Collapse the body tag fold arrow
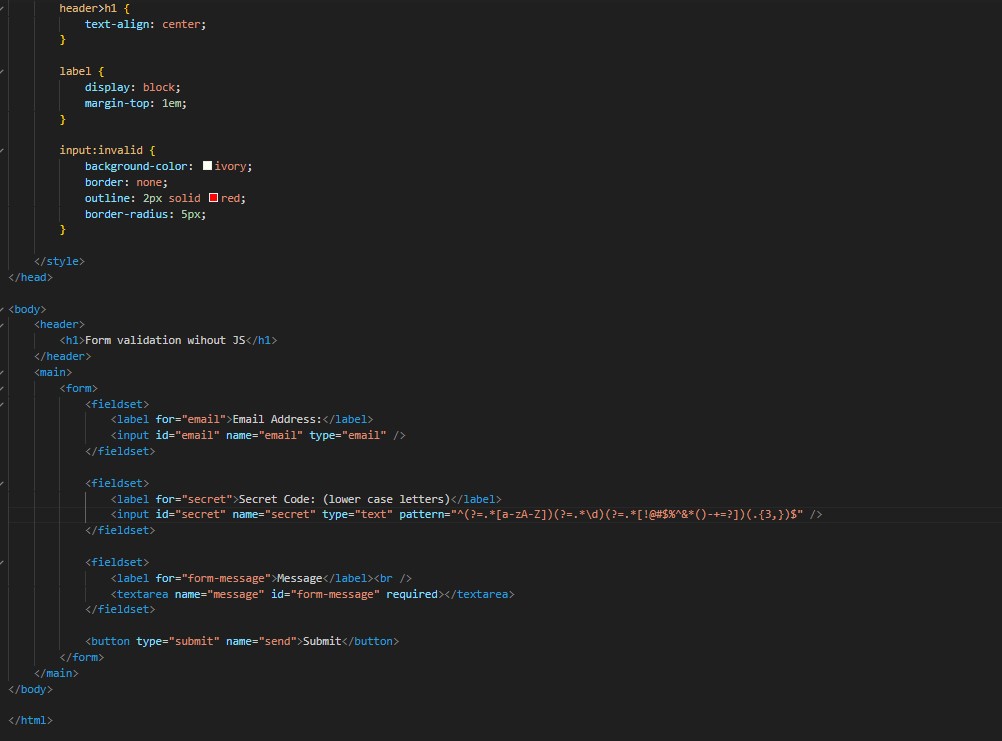 (x=4, y=309)
